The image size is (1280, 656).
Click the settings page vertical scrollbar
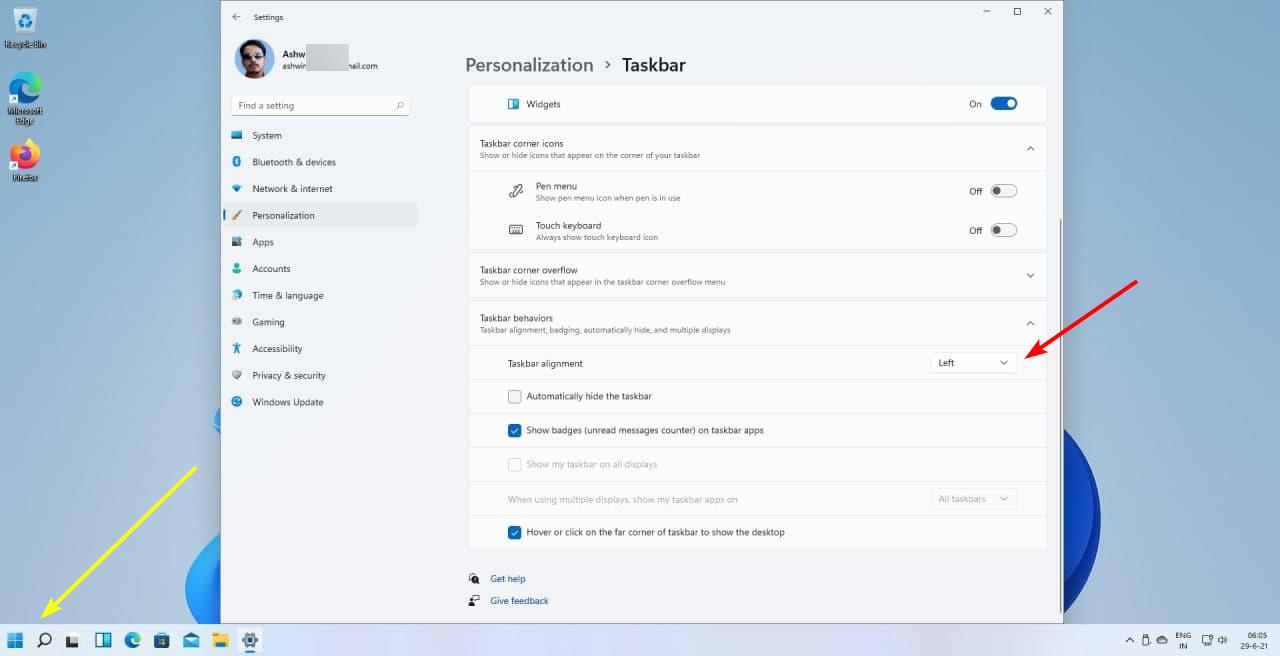[x=1059, y=415]
